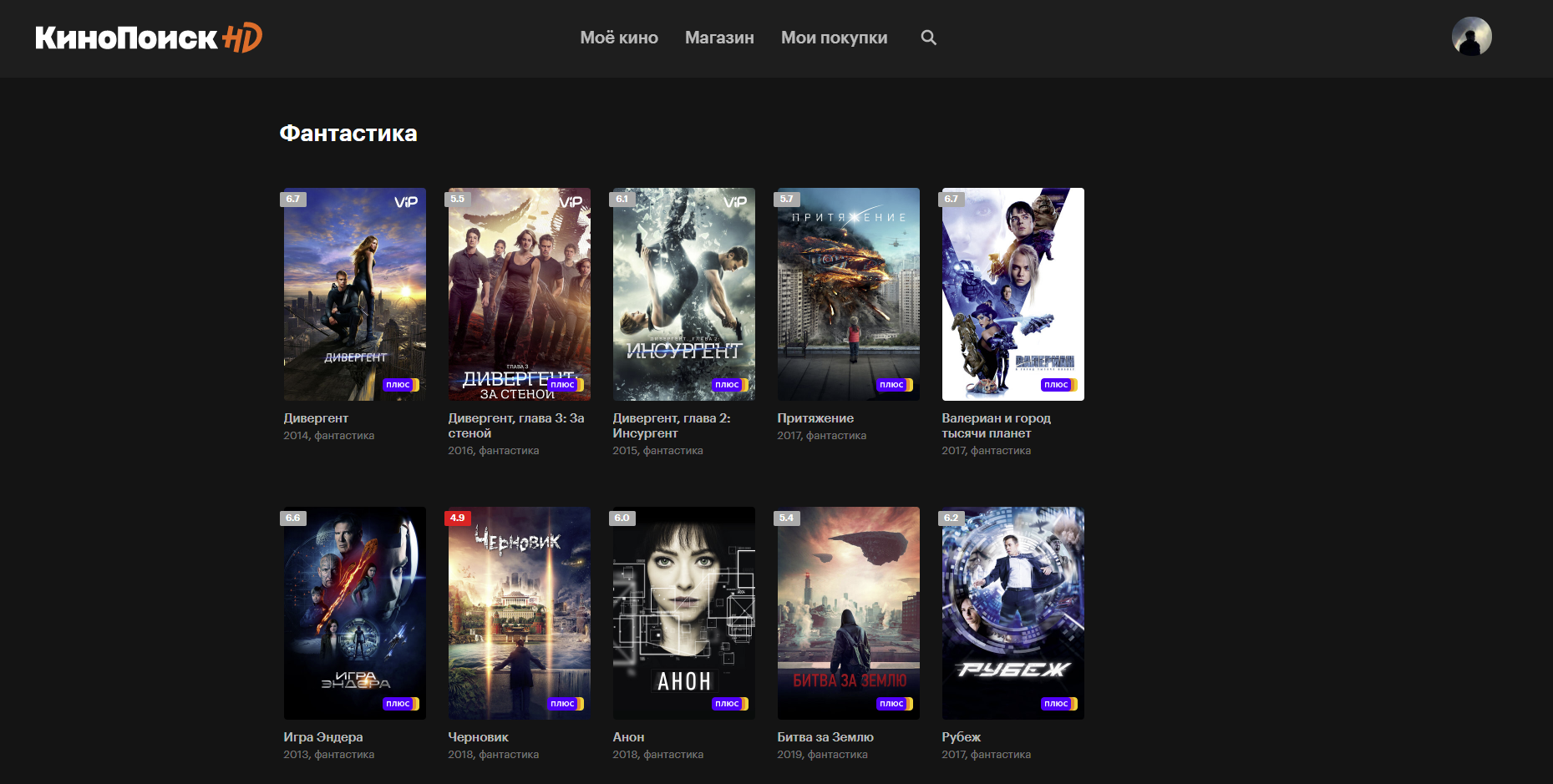Viewport: 1553px width, 784px height.
Task: Click the плюс badge on Битва за Землю poster
Action: point(895,704)
